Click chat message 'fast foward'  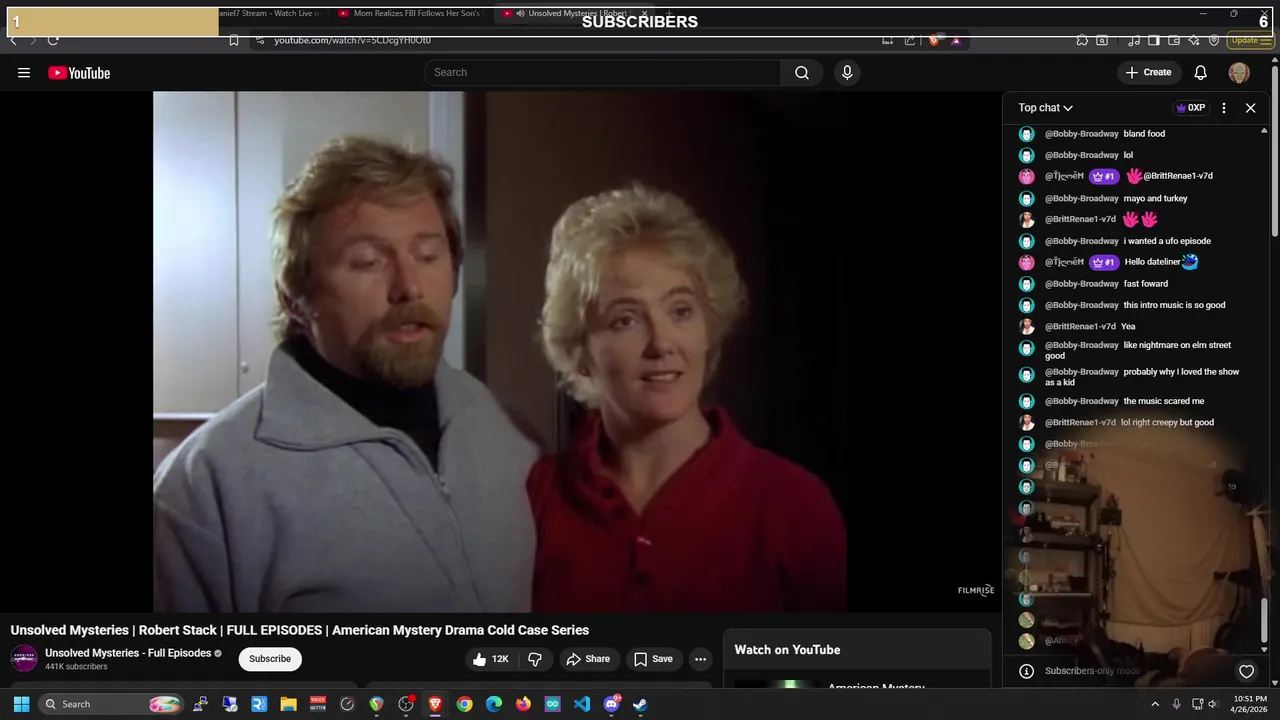1146,284
